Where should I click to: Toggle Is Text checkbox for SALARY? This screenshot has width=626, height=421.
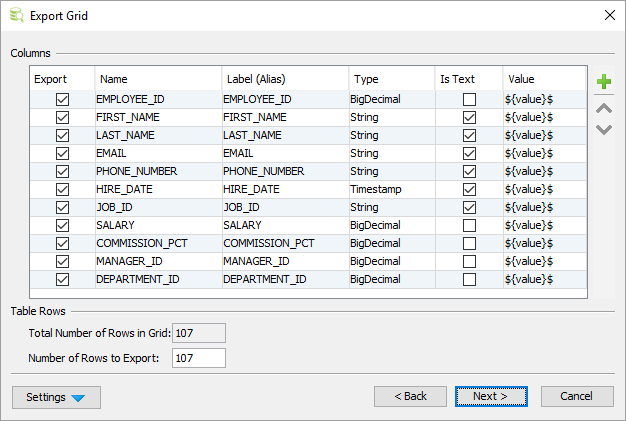coord(469,226)
